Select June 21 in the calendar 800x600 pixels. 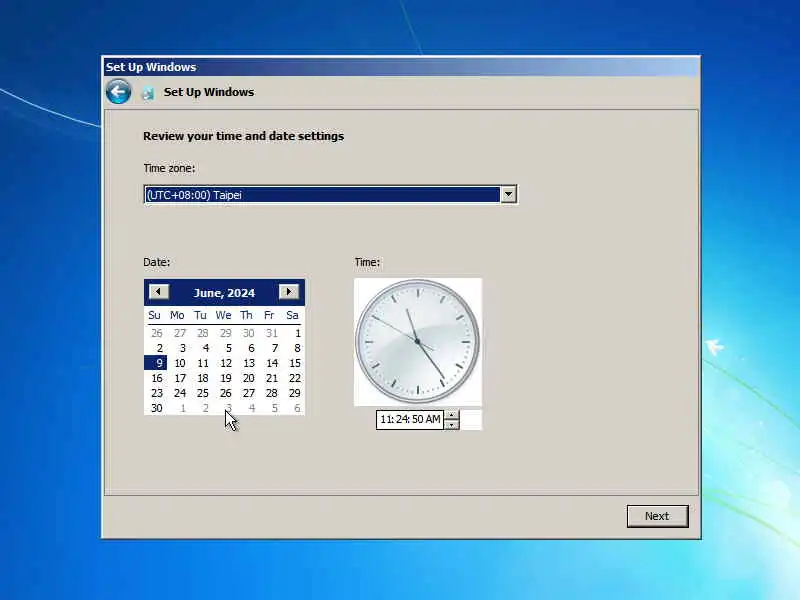(272, 378)
